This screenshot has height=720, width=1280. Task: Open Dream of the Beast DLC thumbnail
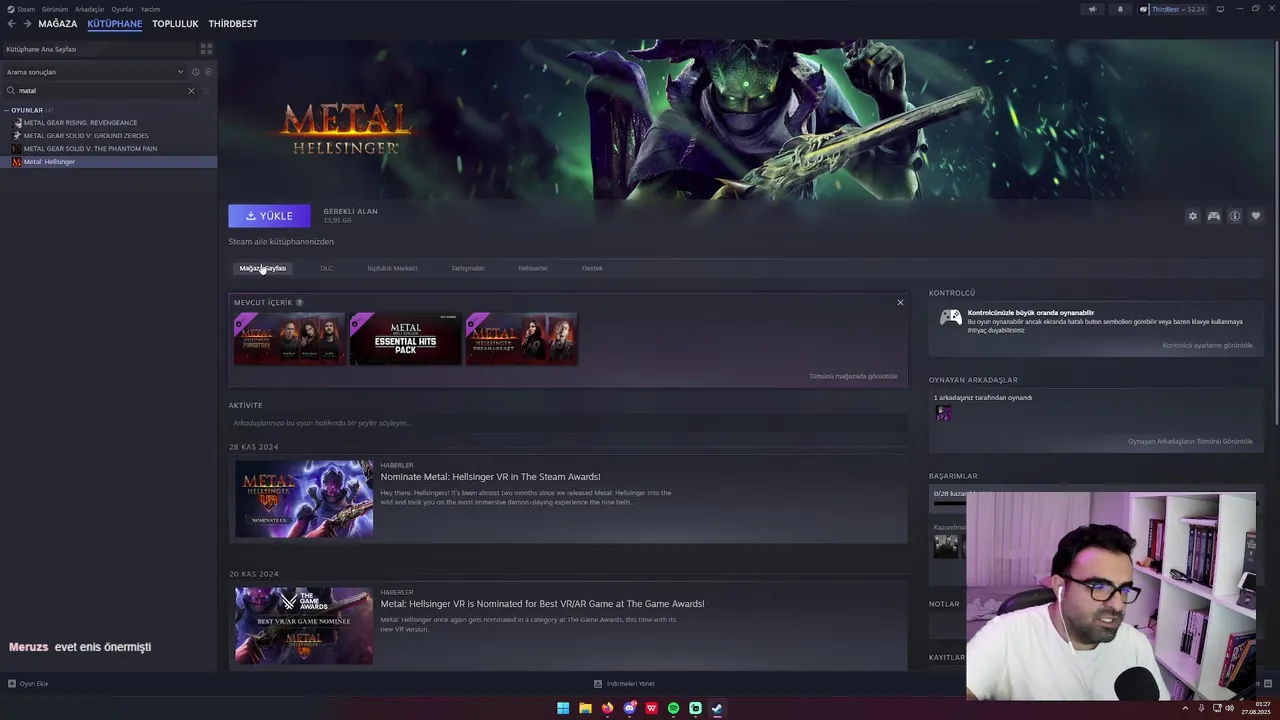[x=521, y=339]
